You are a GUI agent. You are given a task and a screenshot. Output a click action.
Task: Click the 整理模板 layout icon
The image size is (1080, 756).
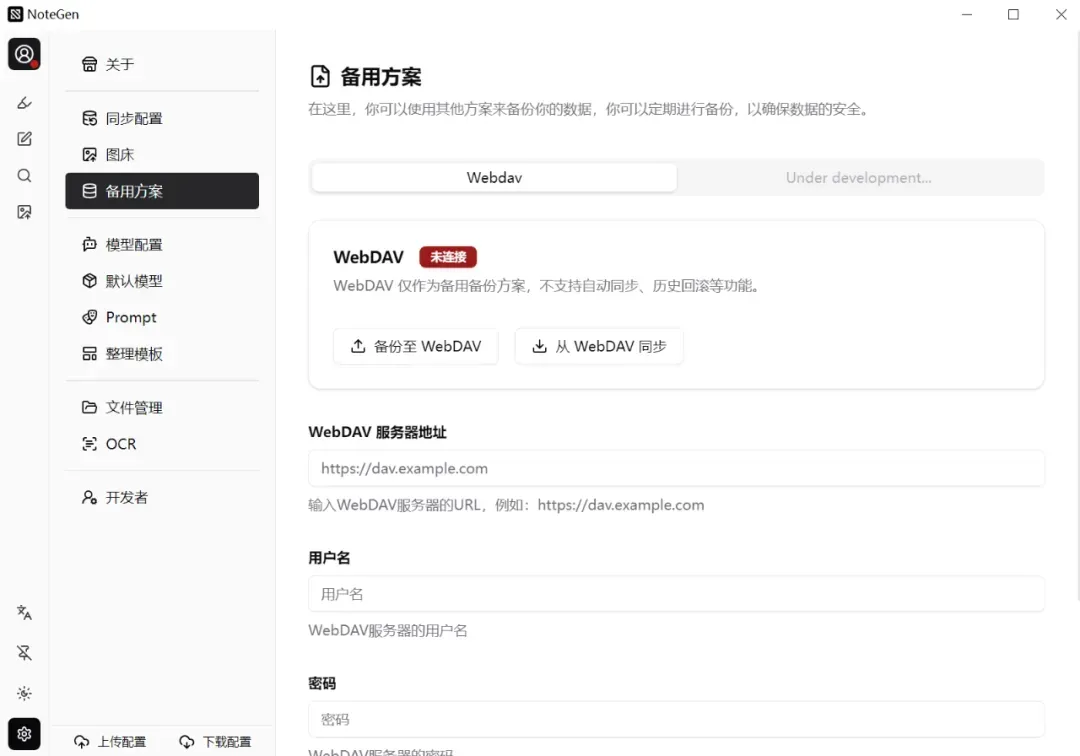(x=90, y=354)
